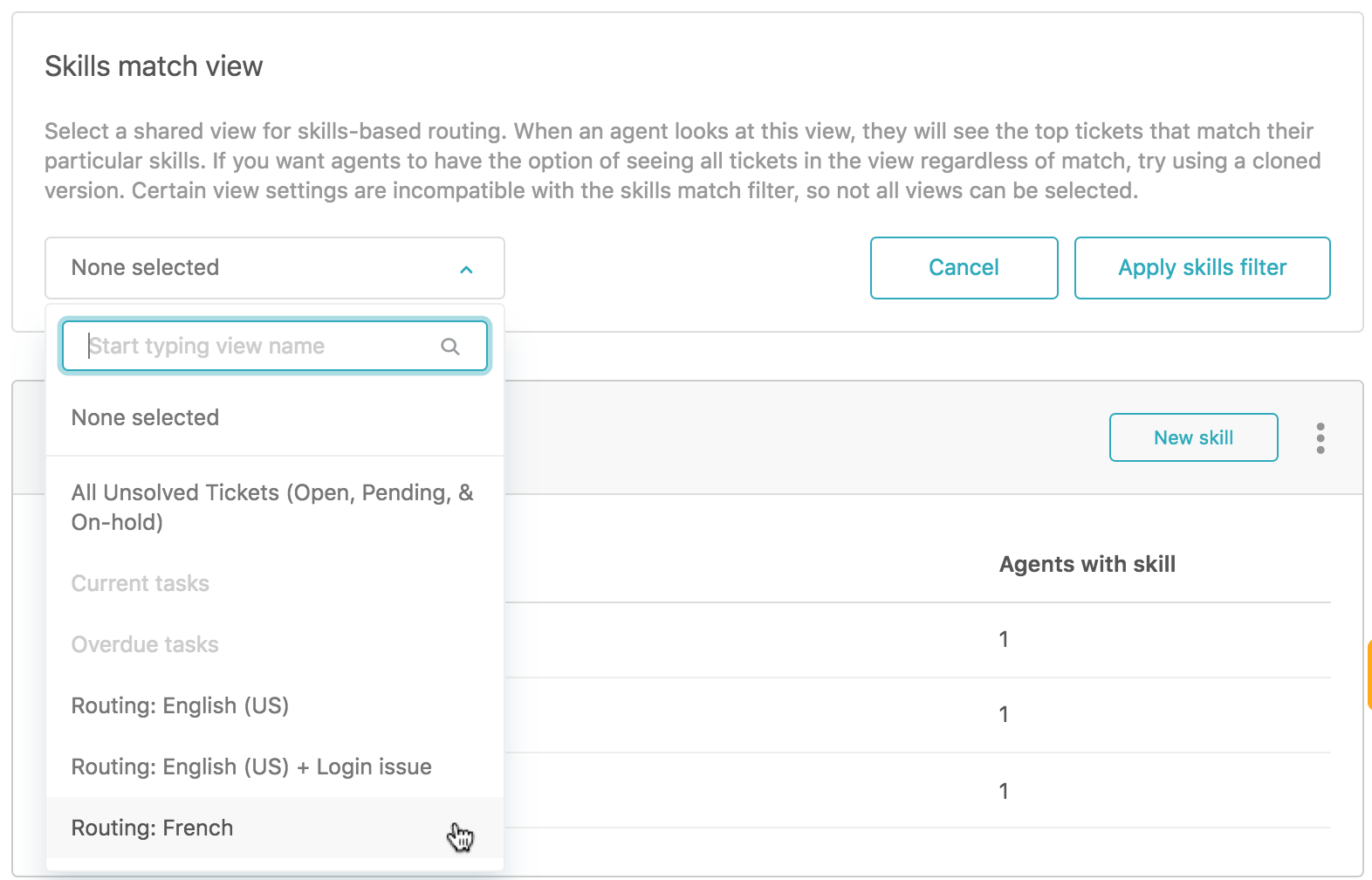This screenshot has width=1372, height=880.
Task: Select All Unsolved Tickets view
Action: (272, 507)
